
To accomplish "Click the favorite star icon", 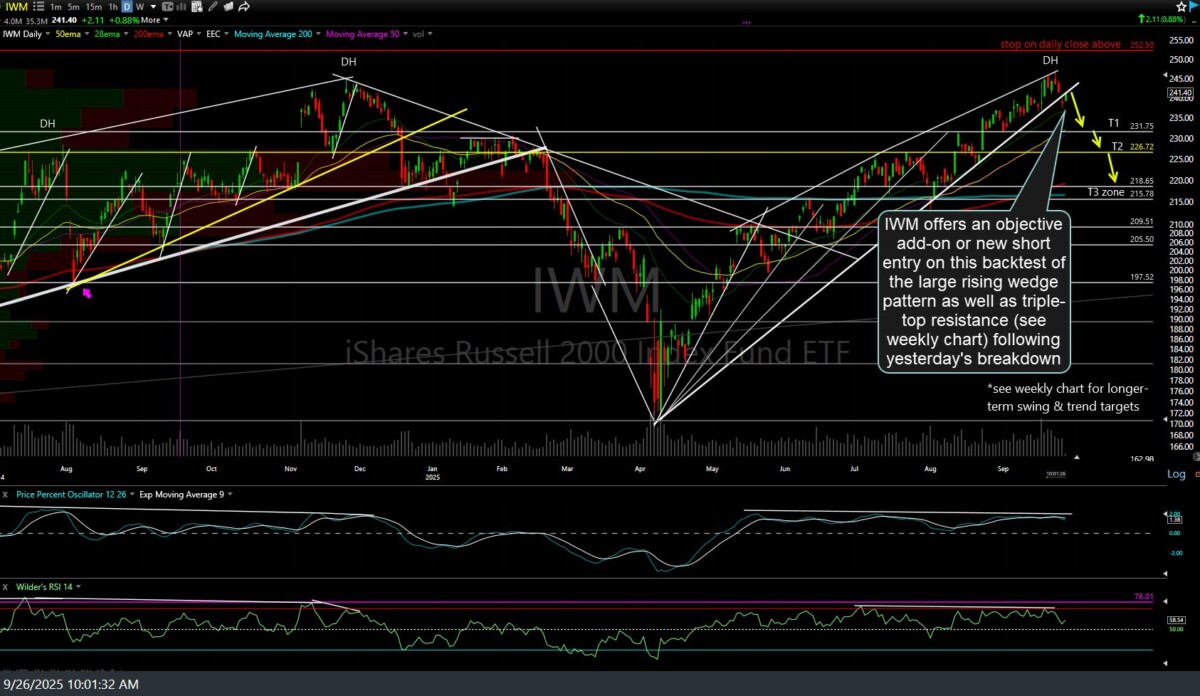I will coord(1180,6).
